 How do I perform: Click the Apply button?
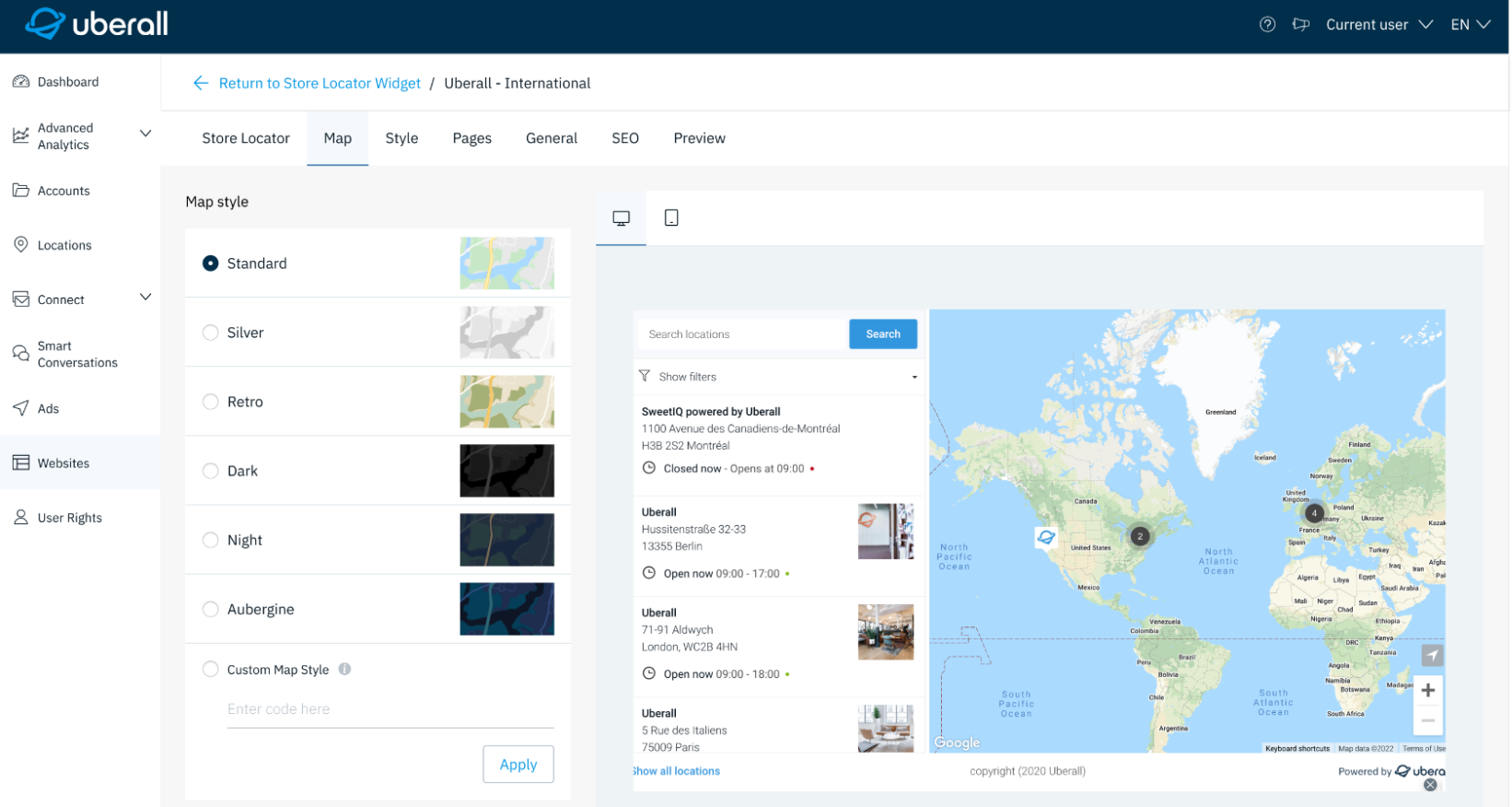[518, 765]
